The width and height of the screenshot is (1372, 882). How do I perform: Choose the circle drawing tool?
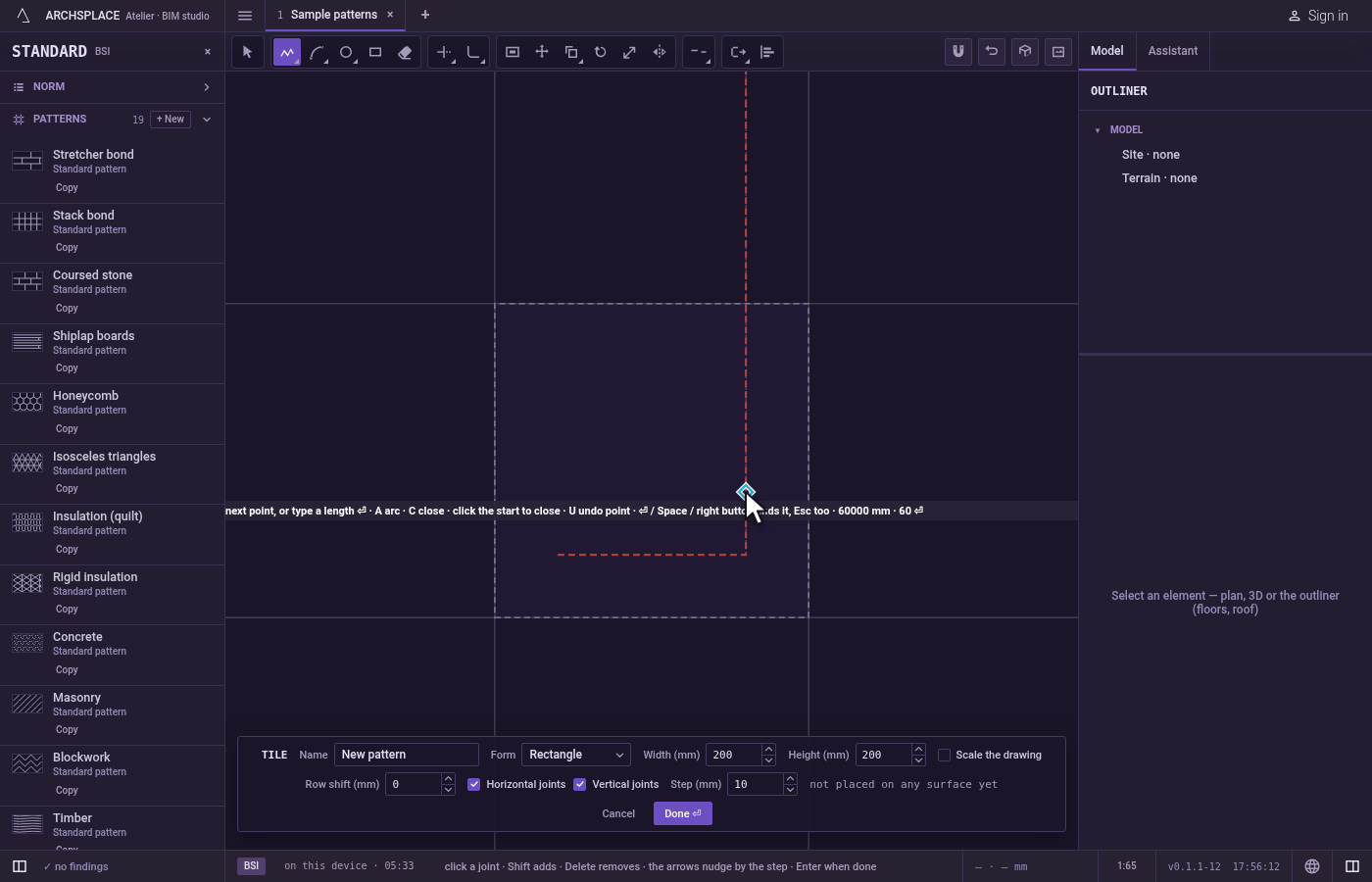pyautogui.click(x=346, y=52)
